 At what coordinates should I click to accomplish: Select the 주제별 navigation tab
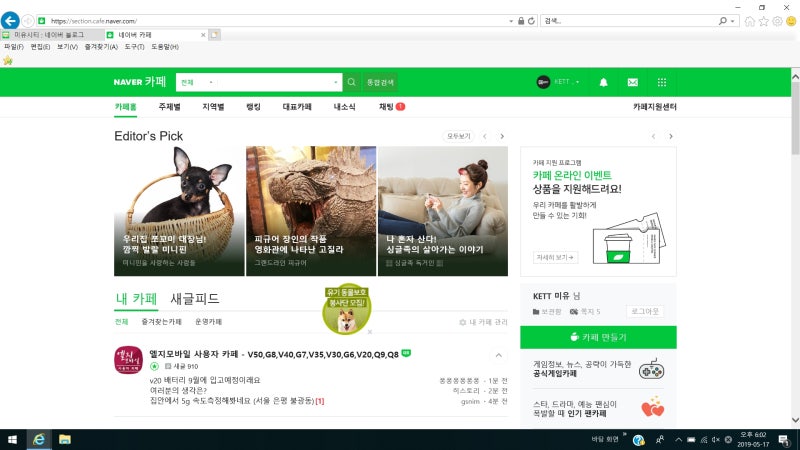pyautogui.click(x=169, y=107)
